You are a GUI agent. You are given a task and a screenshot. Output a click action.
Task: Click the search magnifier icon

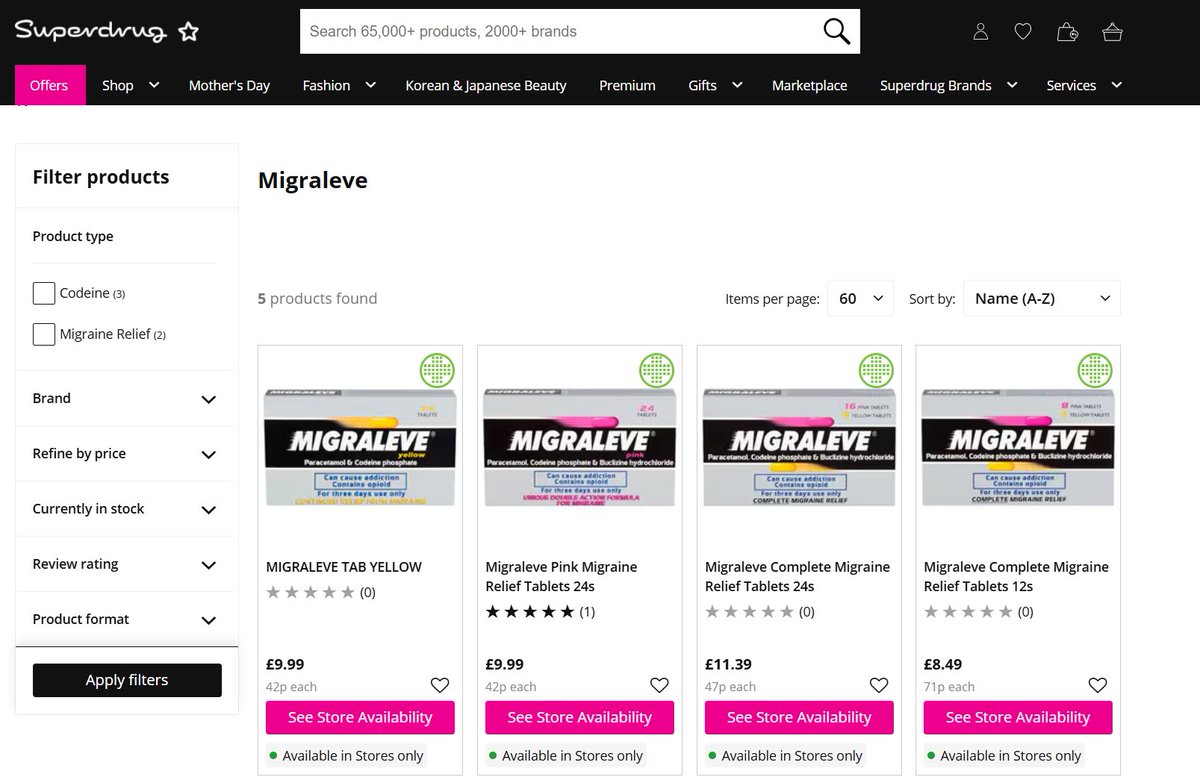(x=836, y=31)
